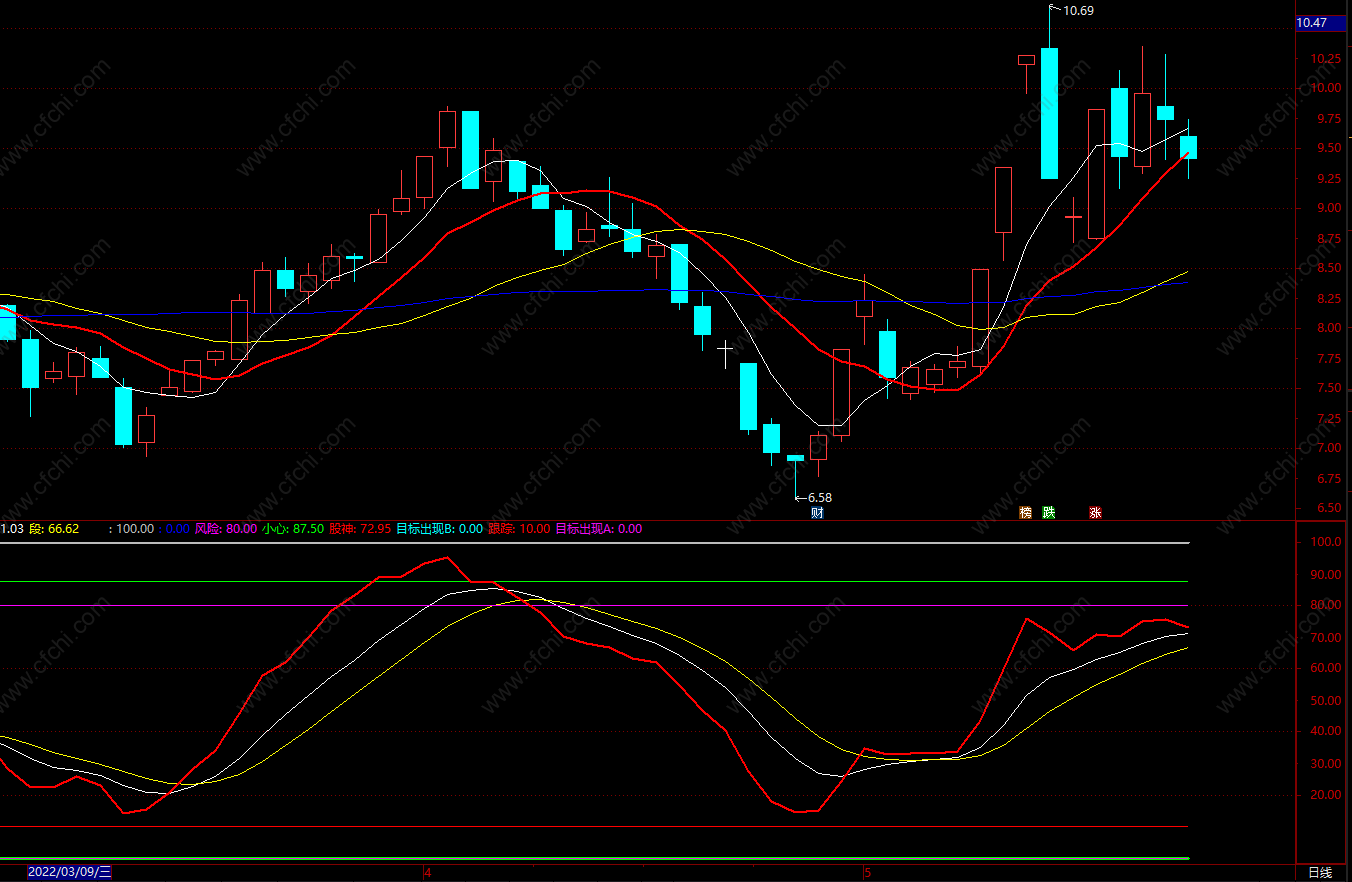Click month 5 marker on the time axis
Viewport: 1352px width, 882px height.
[868, 873]
